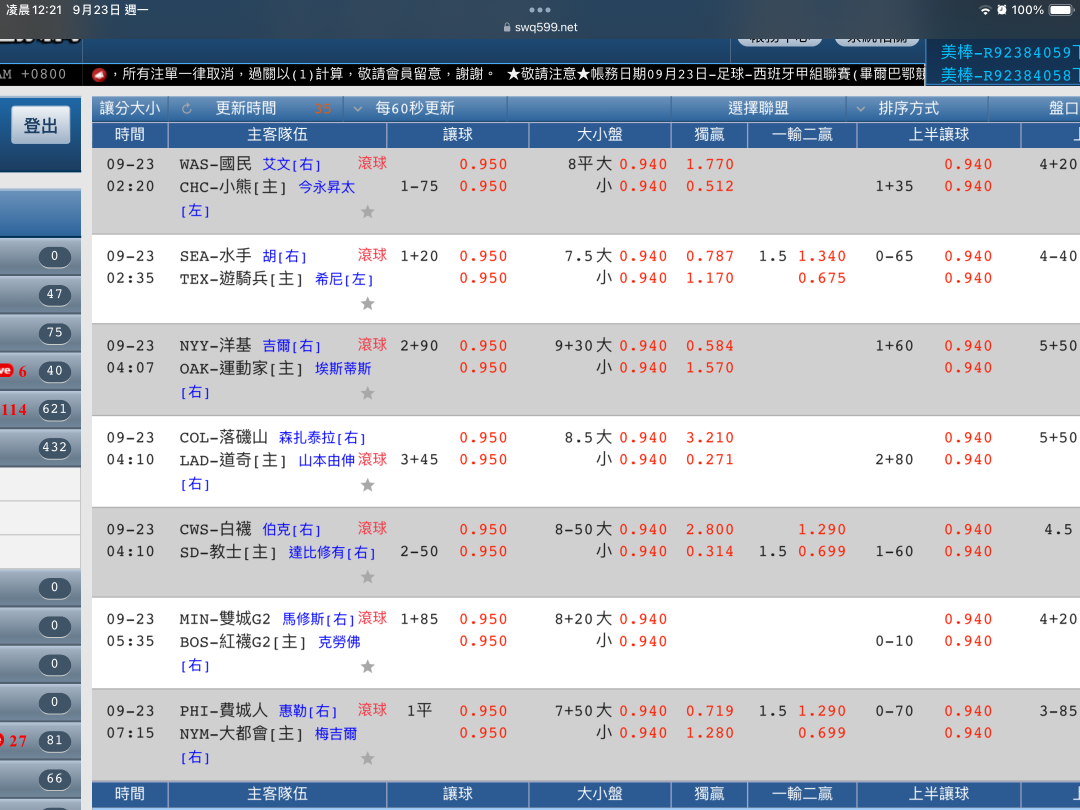Screen dimensions: 1080x810
Task: Select OAK-運動家 moneyline odds 1.570
Action: pos(709,368)
